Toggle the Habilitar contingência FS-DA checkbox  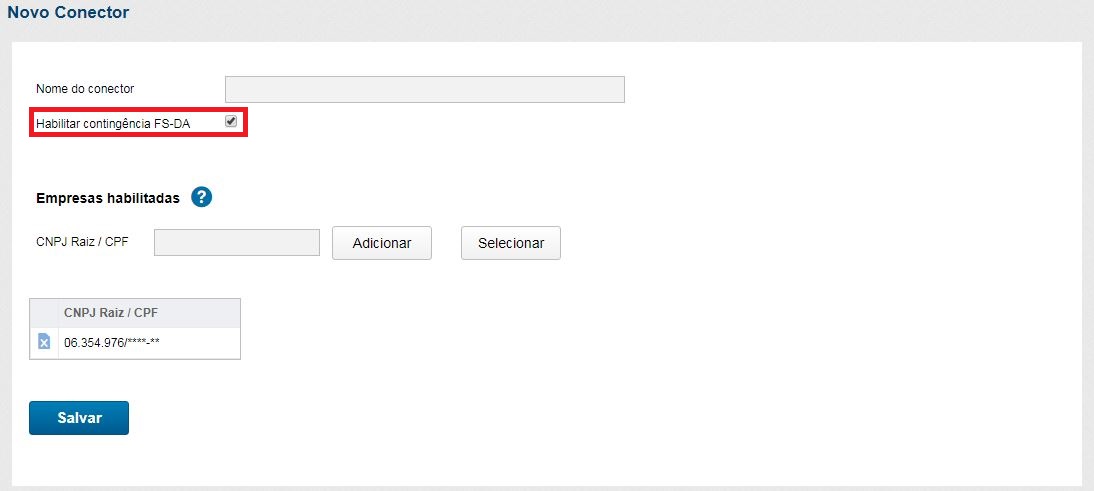pyautogui.click(x=231, y=121)
